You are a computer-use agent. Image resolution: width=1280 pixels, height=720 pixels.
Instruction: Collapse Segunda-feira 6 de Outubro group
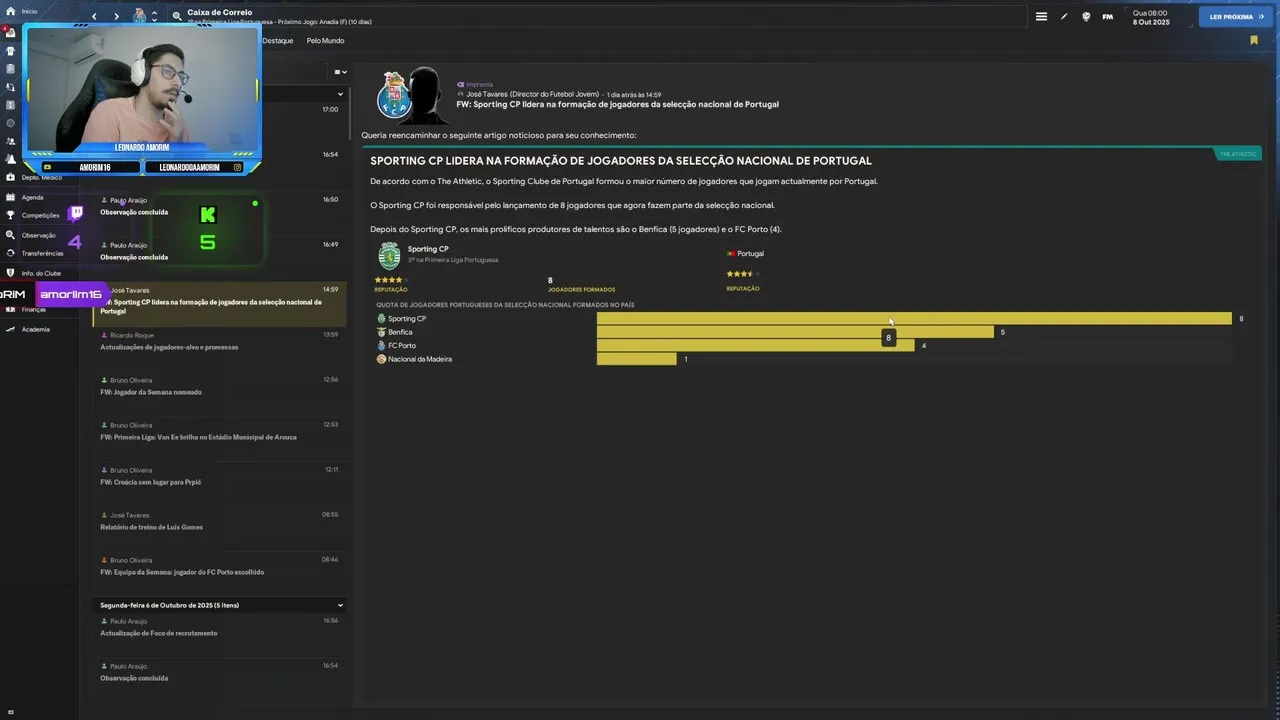340,605
